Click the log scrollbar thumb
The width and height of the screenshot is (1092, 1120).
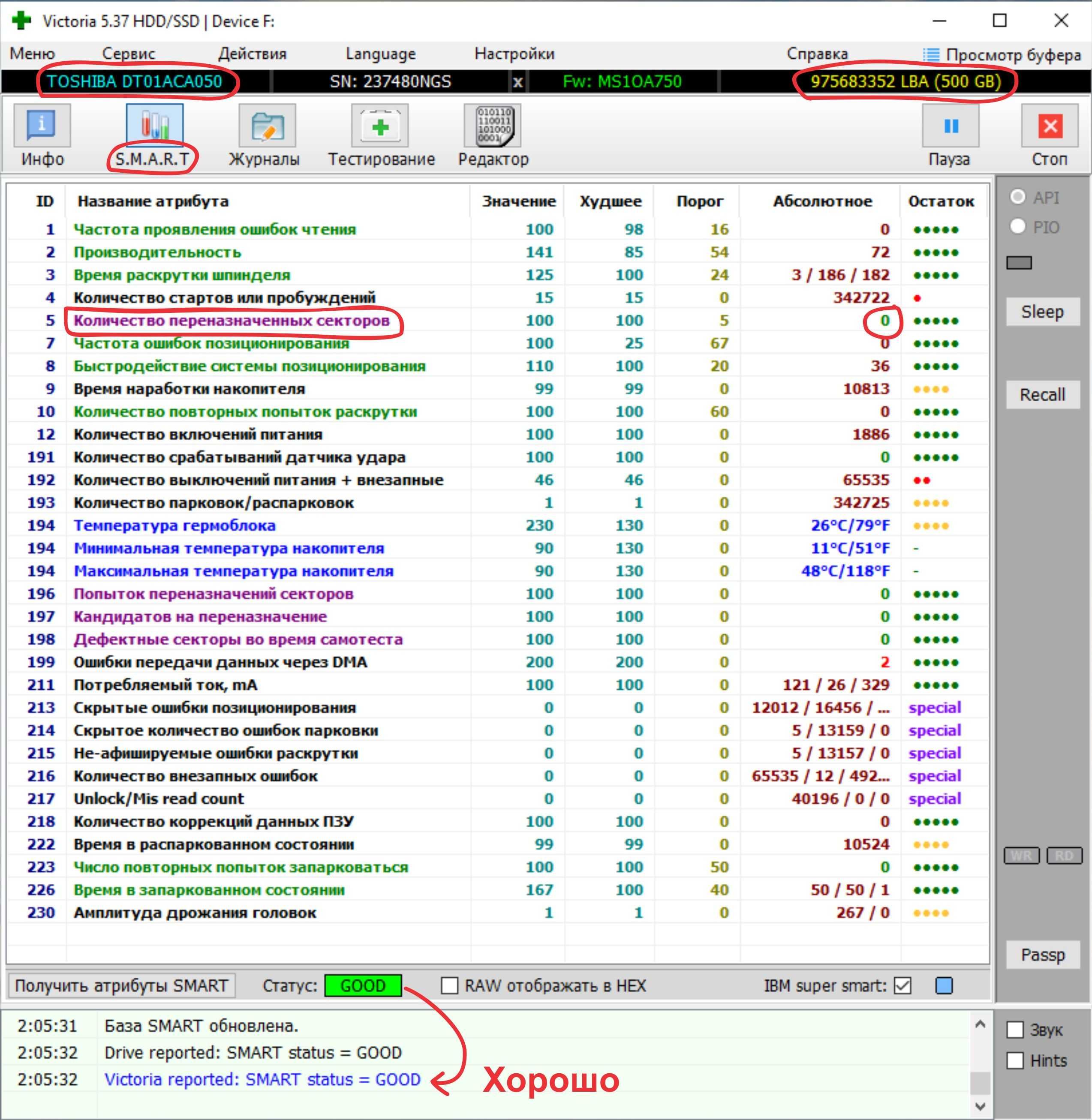[980, 1083]
